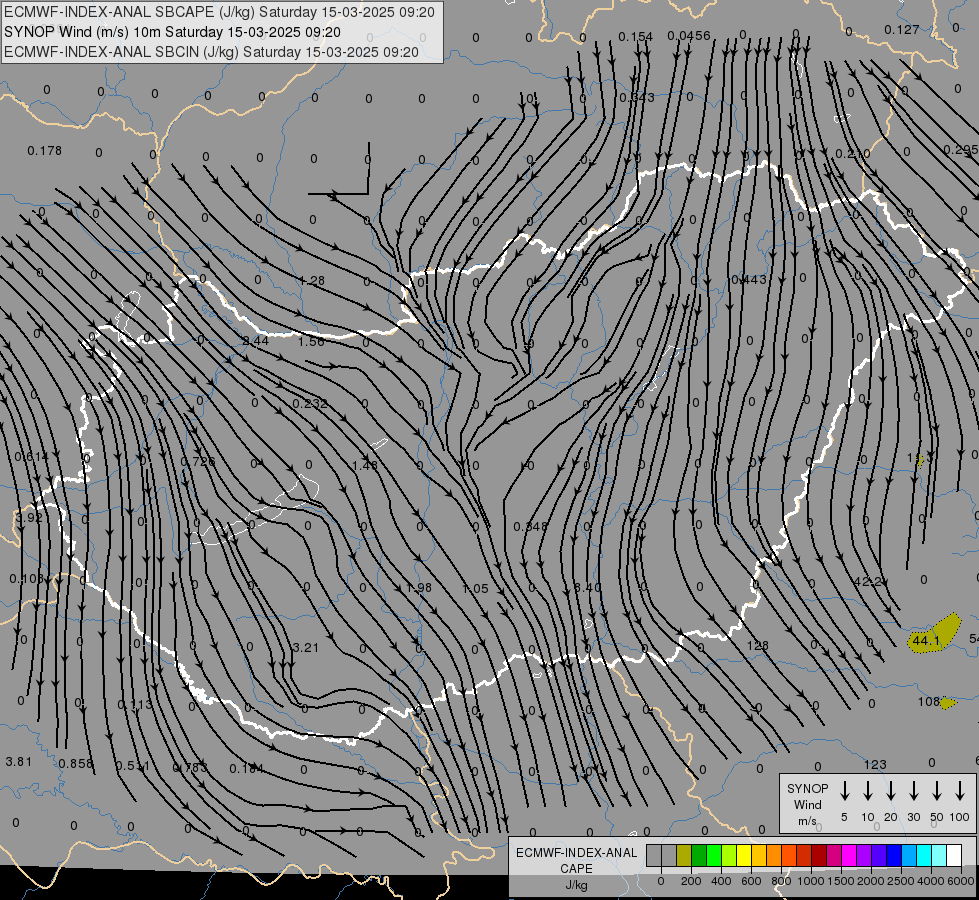Click the 1.56 value on the map
Screen dimensions: 979x900
point(311,342)
